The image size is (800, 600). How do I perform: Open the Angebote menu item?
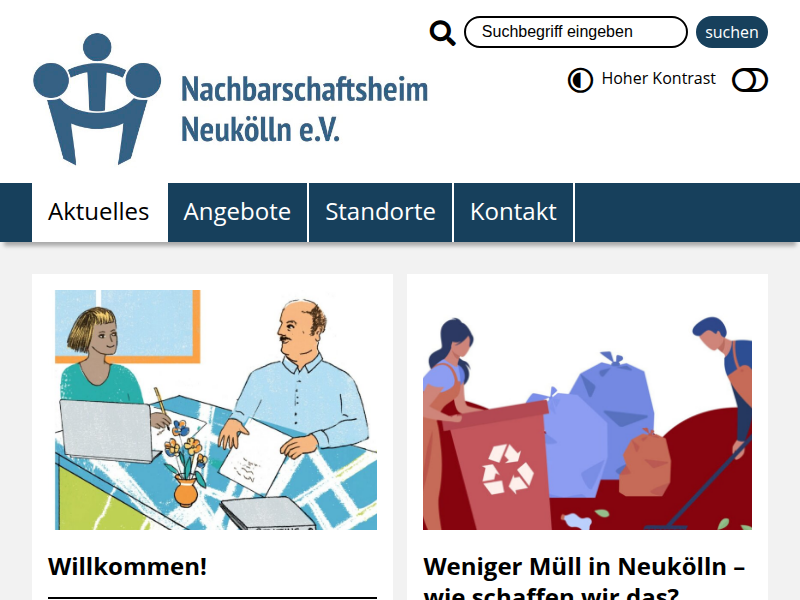point(237,212)
